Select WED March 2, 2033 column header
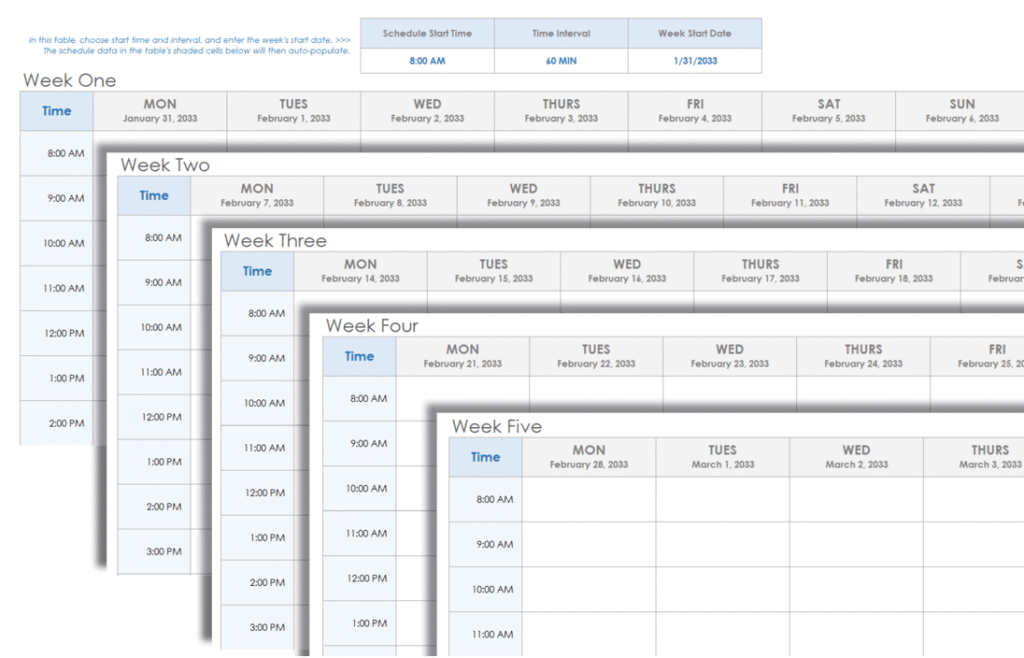This screenshot has width=1024, height=658. click(856, 457)
